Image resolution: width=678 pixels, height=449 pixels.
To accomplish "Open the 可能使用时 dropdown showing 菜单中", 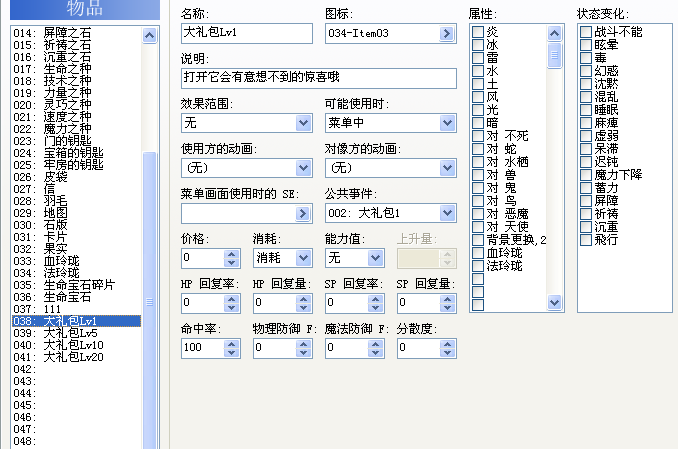I will pyautogui.click(x=448, y=123).
